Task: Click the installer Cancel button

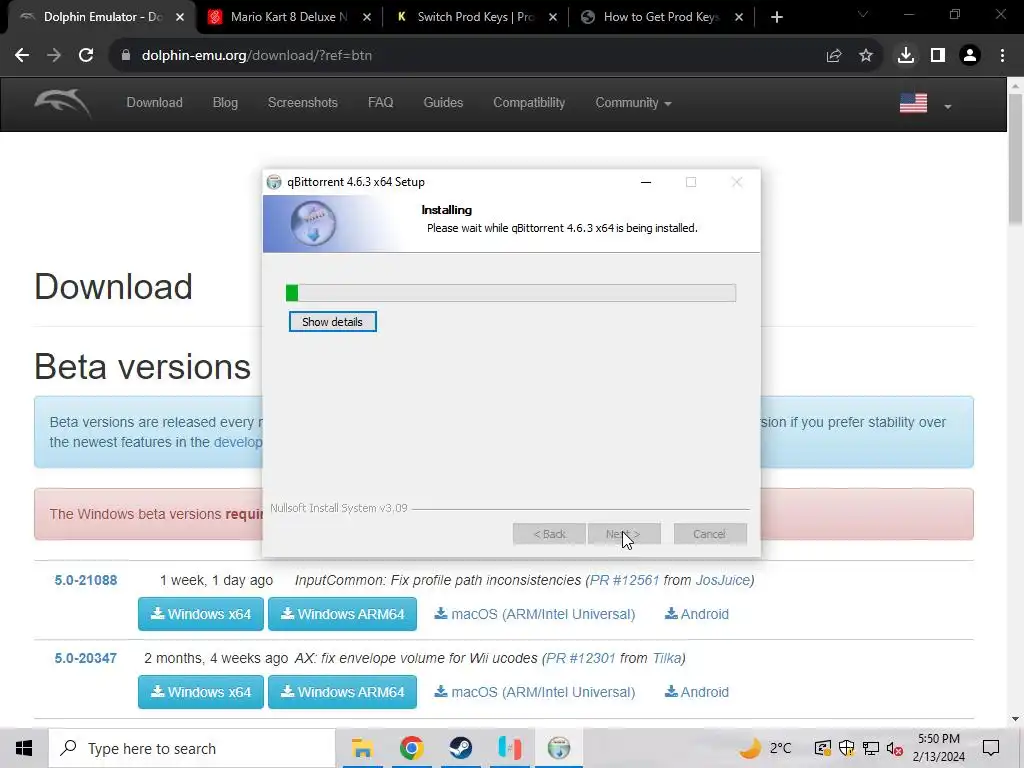Action: [x=710, y=534]
